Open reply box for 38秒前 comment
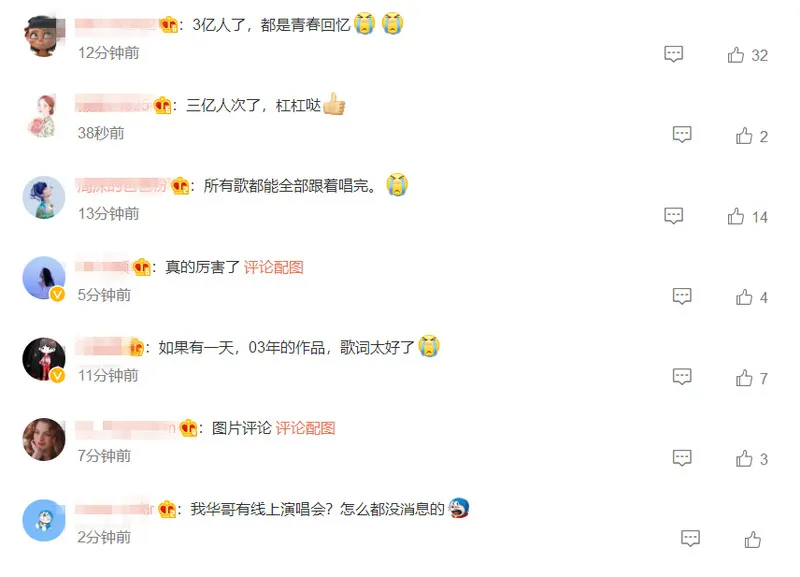The width and height of the screenshot is (800, 577). coord(682,135)
